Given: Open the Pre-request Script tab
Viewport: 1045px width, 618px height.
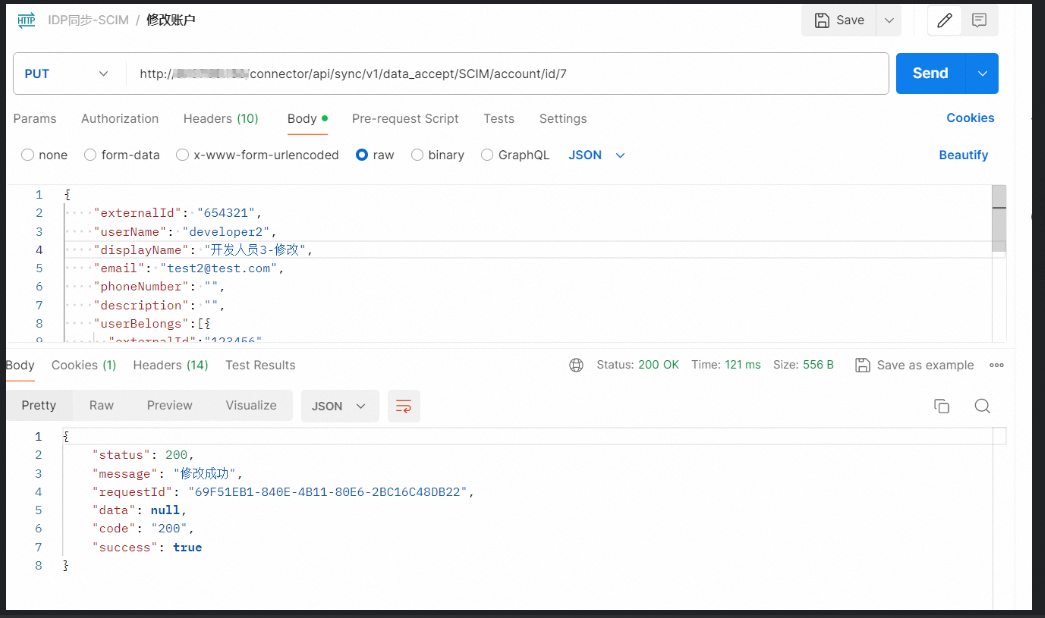Looking at the screenshot, I should coord(405,119).
